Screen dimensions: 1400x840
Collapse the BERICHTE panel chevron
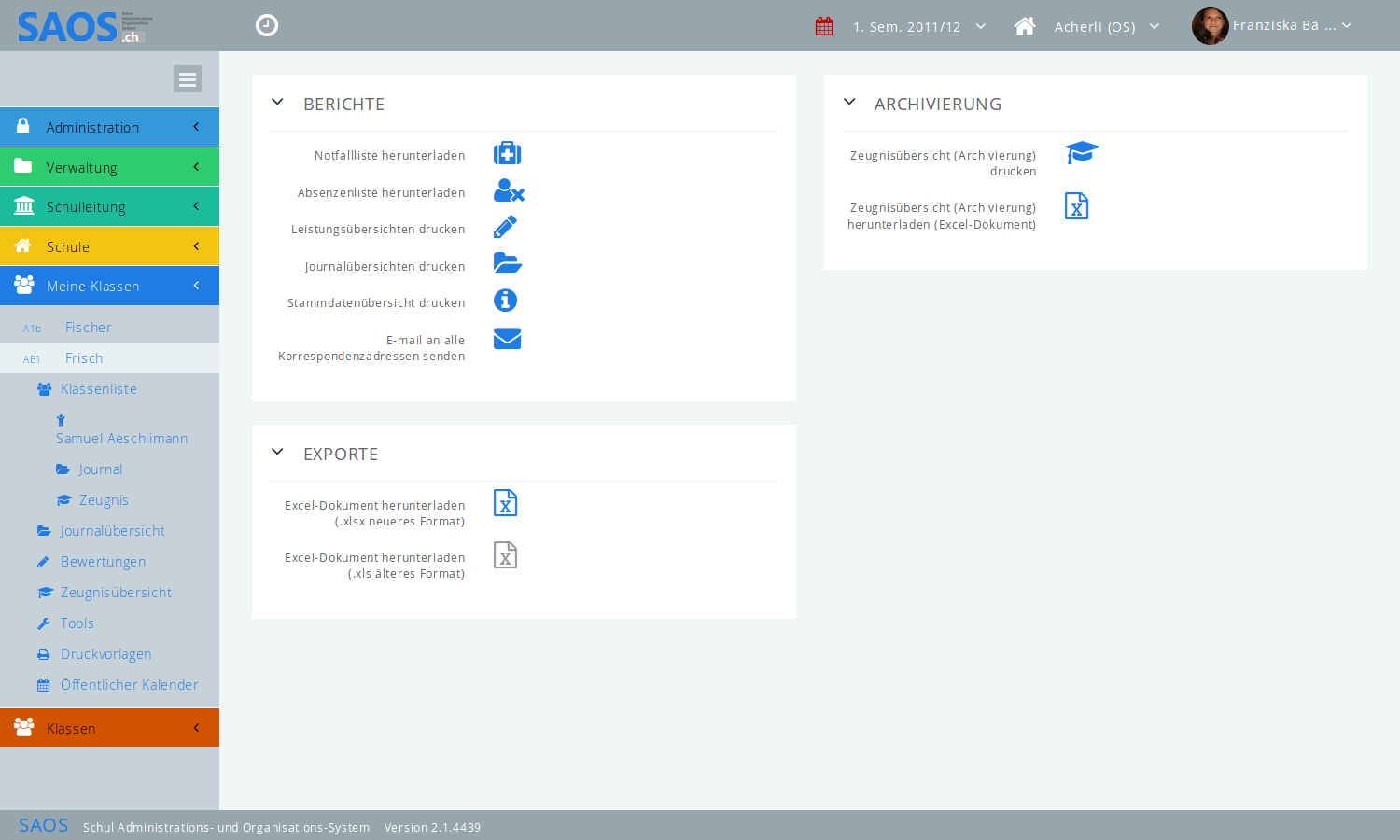(x=277, y=102)
